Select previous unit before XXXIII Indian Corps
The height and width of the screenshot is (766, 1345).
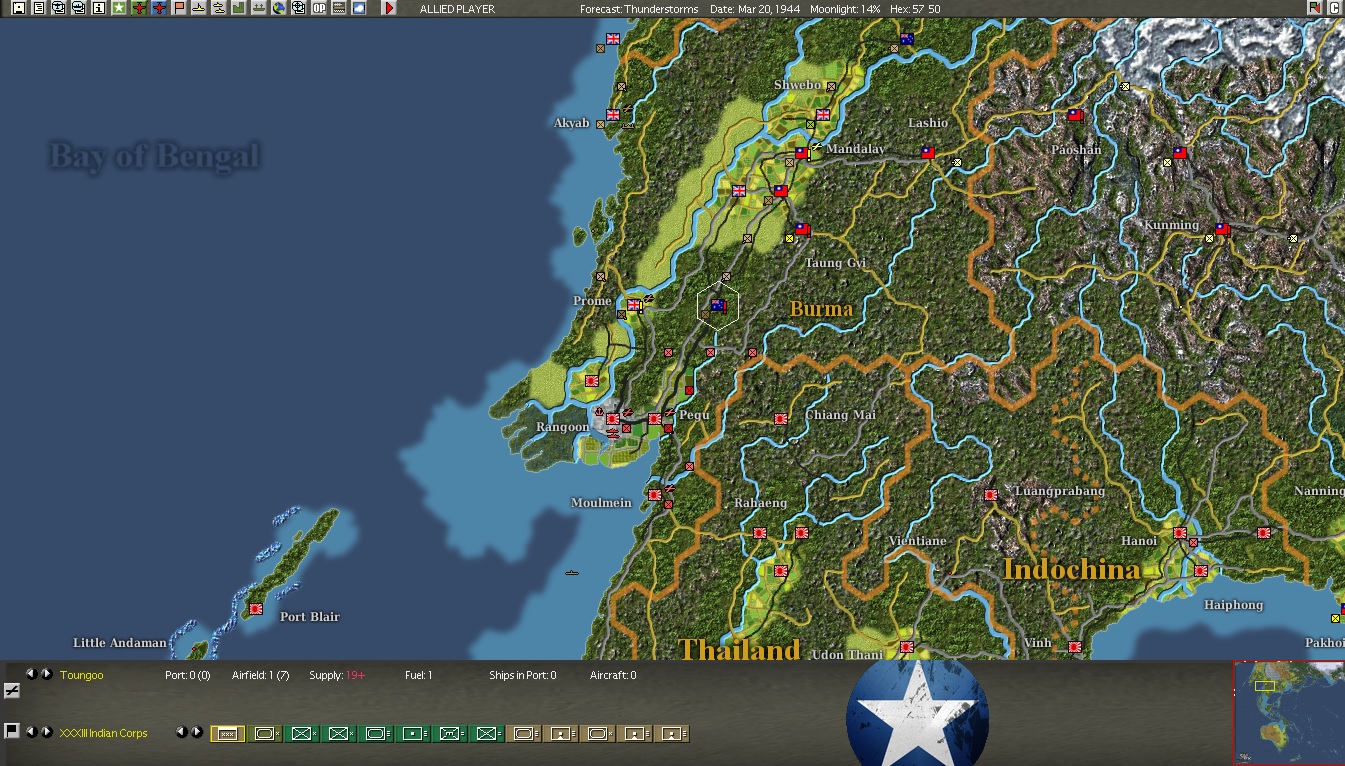[x=31, y=732]
